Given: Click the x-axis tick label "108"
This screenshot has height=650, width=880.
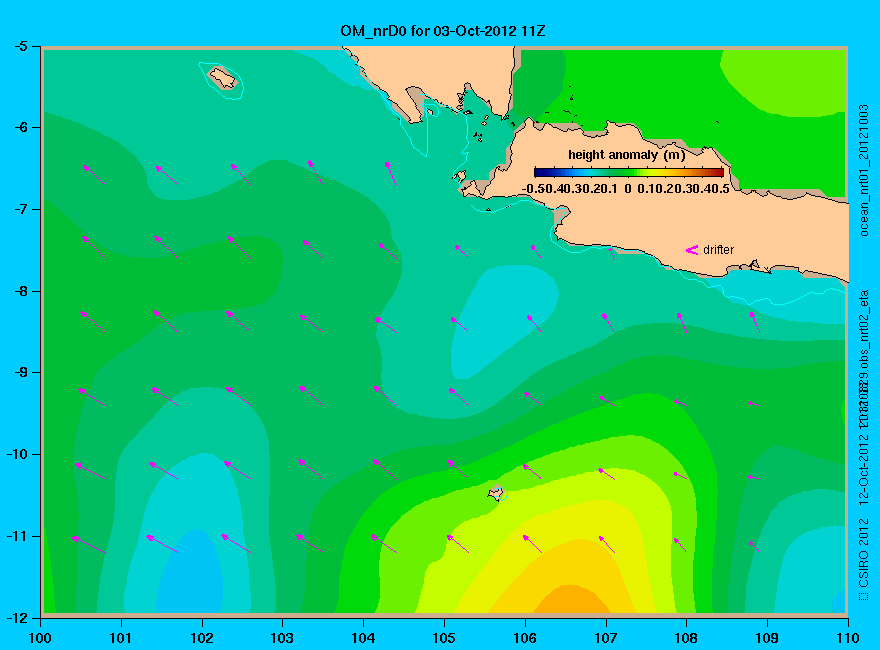Looking at the screenshot, I should click(686, 638).
